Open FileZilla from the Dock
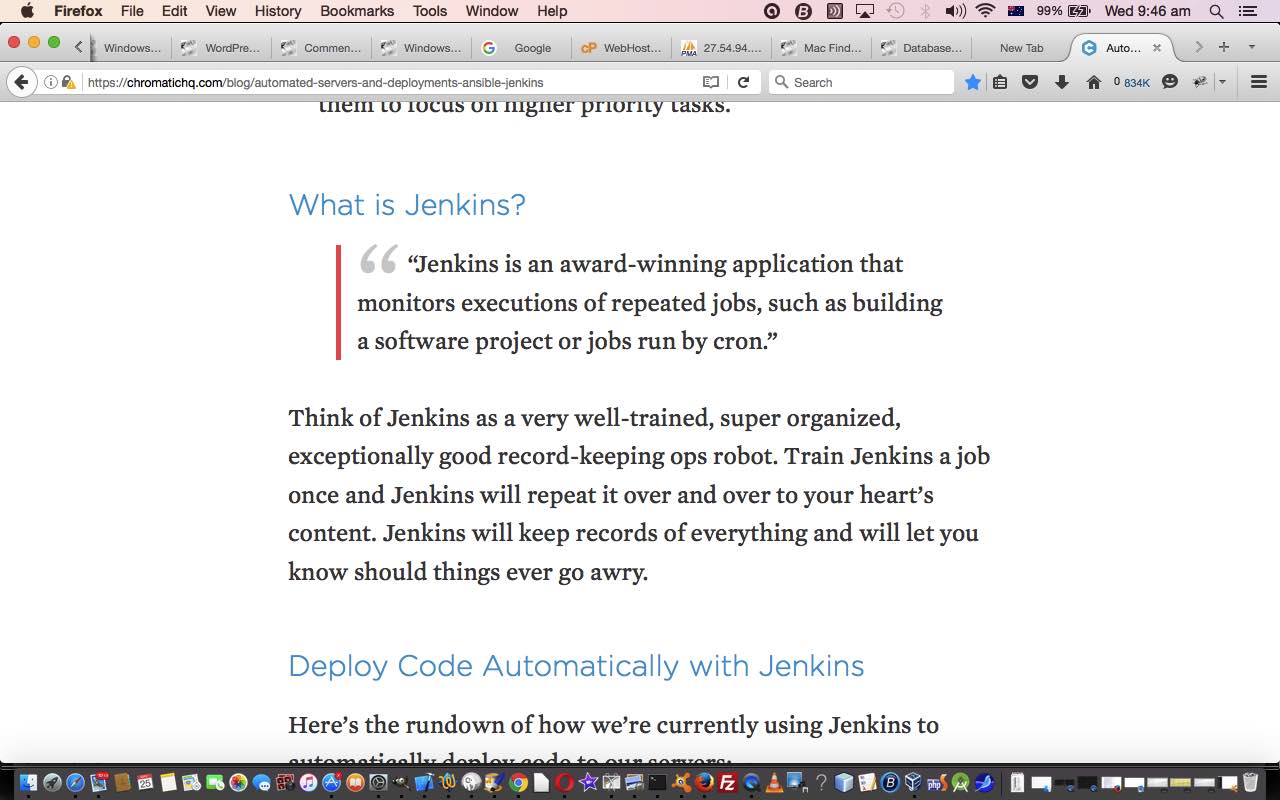Image resolution: width=1280 pixels, height=800 pixels. tap(727, 782)
